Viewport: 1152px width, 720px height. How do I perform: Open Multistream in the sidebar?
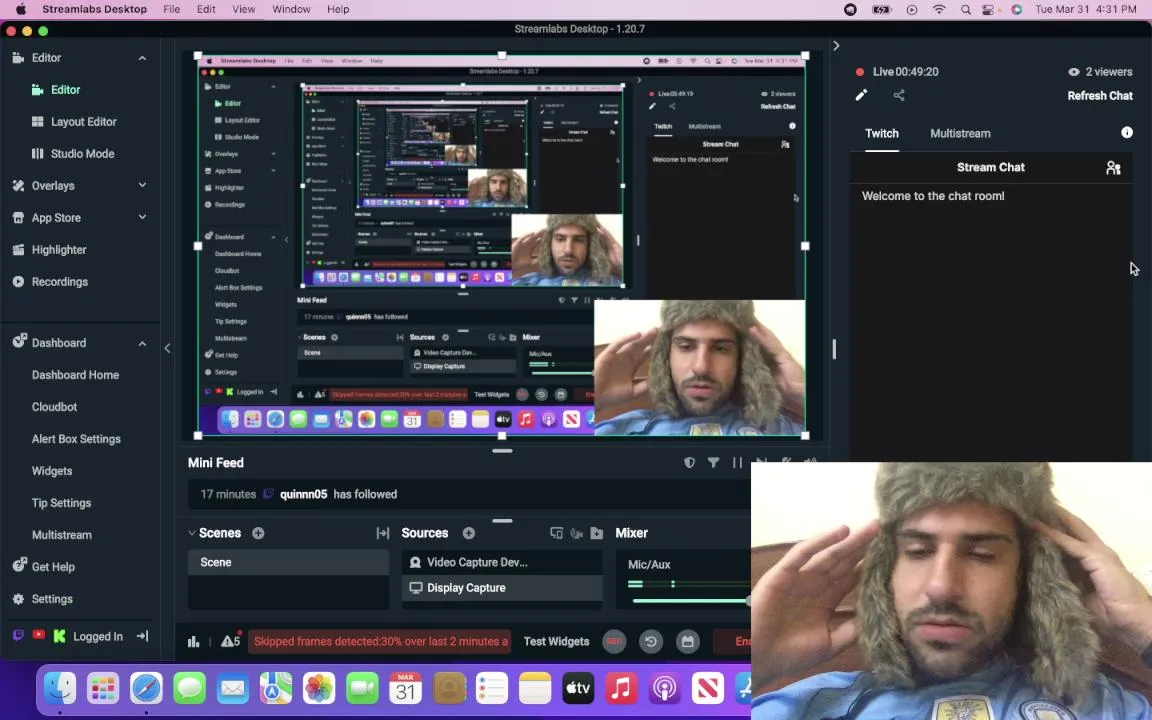(62, 535)
